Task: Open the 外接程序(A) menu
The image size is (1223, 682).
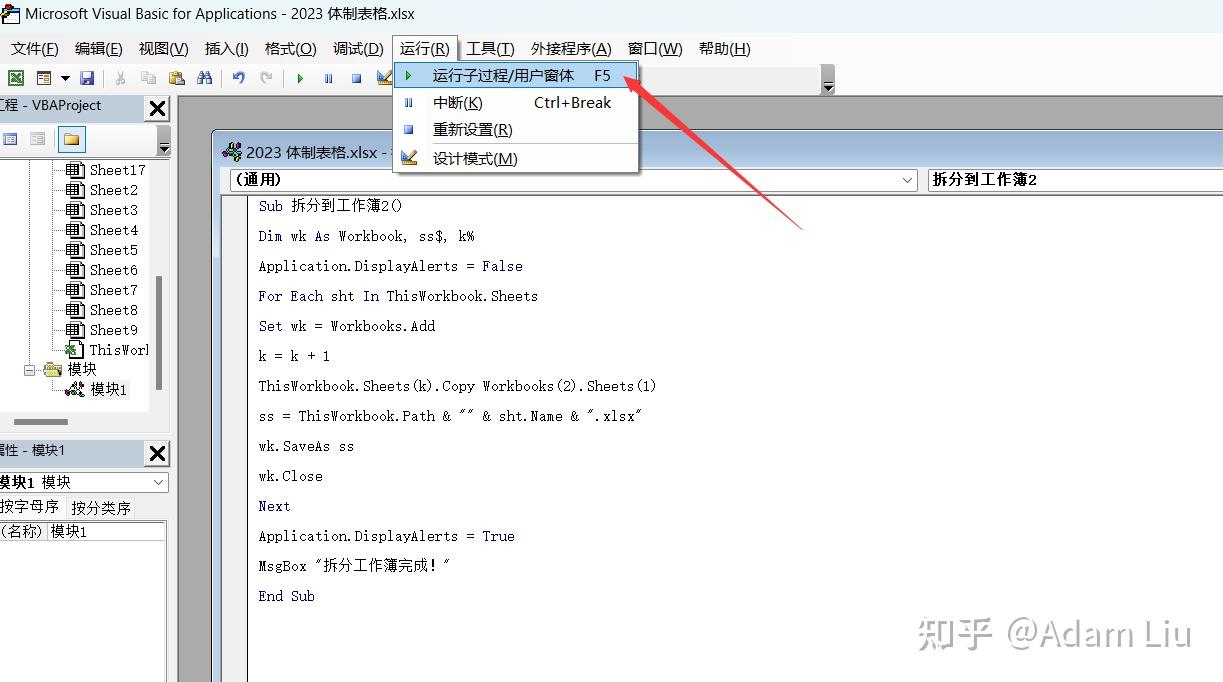Action: pyautogui.click(x=571, y=48)
